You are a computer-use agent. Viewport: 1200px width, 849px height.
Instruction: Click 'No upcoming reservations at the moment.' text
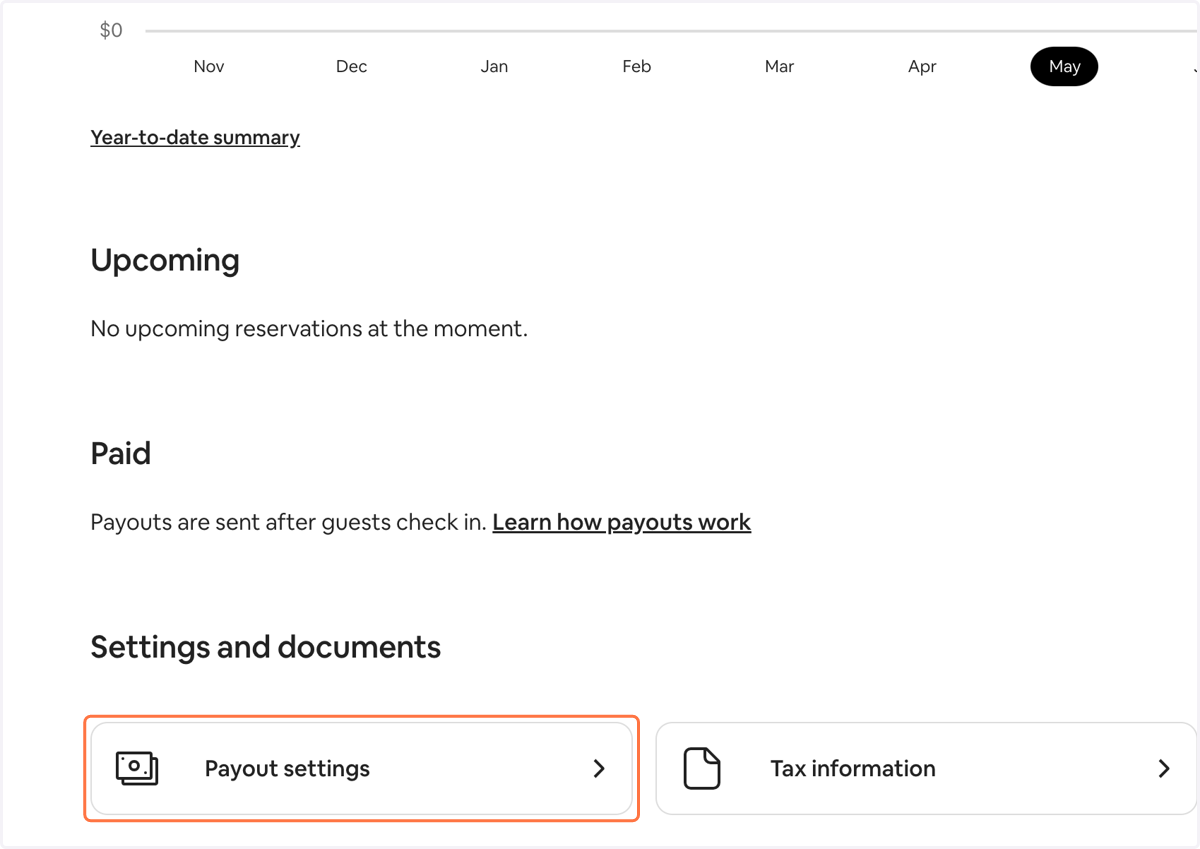(309, 328)
